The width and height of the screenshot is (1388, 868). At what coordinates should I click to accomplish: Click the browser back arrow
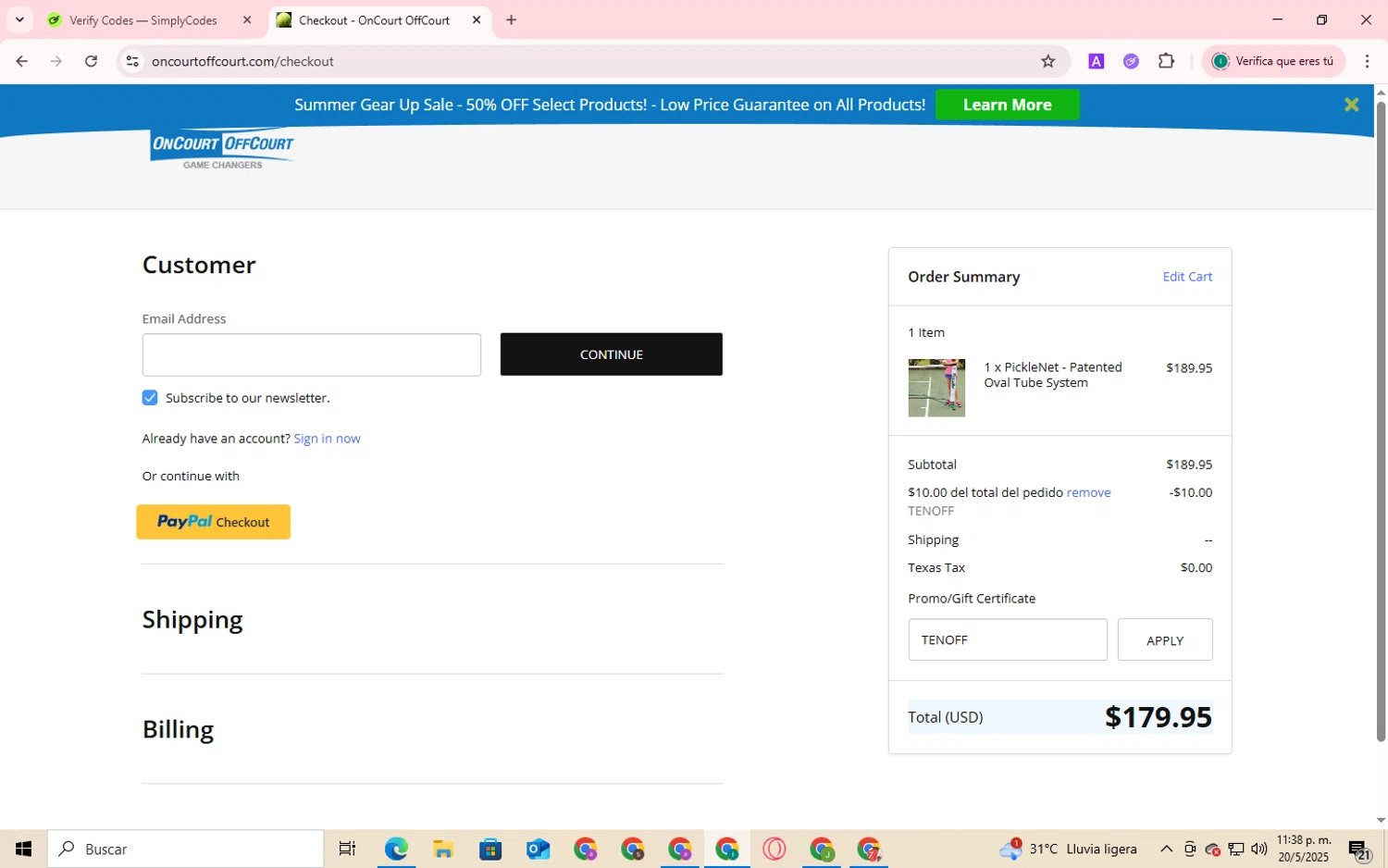(x=21, y=61)
